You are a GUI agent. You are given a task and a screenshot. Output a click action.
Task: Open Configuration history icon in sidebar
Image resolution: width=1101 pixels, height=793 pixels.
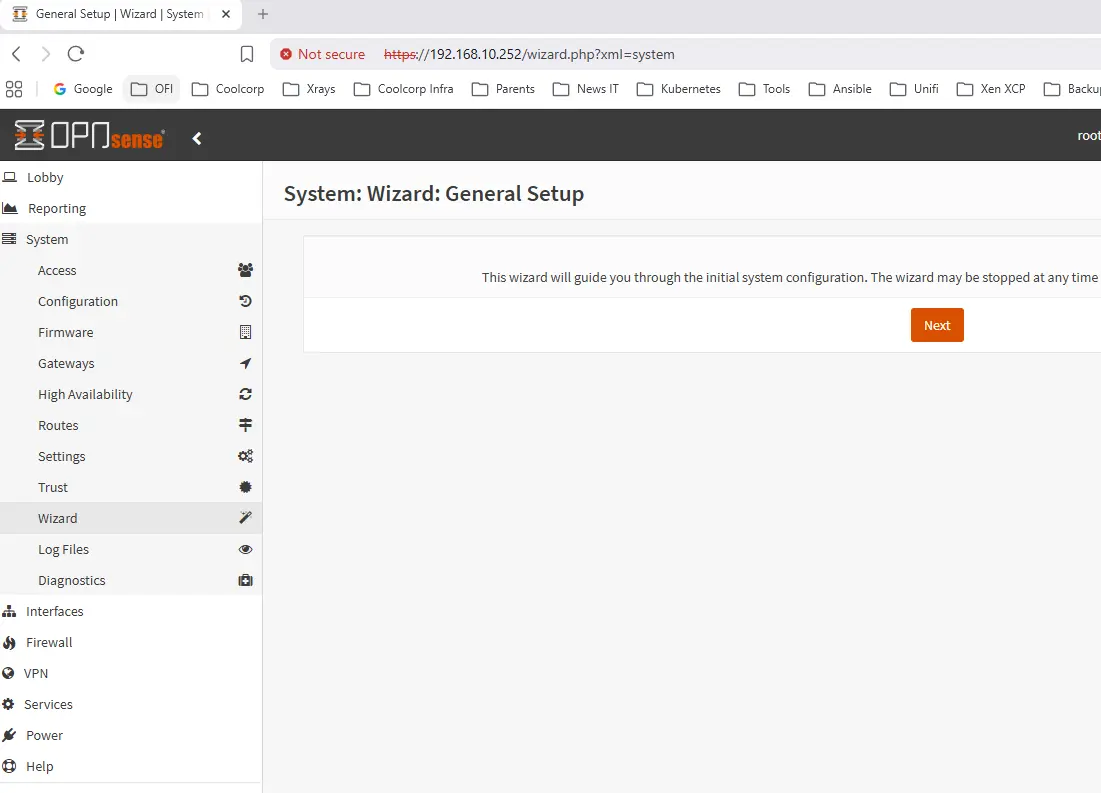point(245,301)
